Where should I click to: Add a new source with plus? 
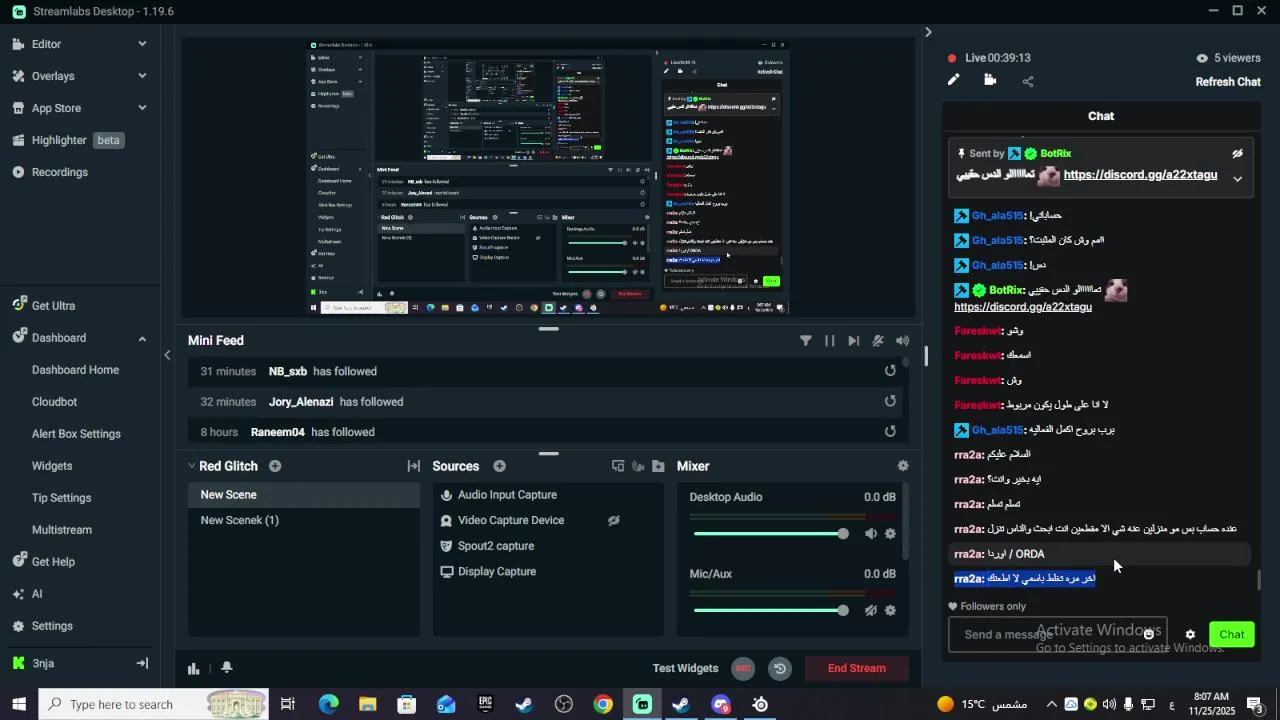tap(499, 466)
